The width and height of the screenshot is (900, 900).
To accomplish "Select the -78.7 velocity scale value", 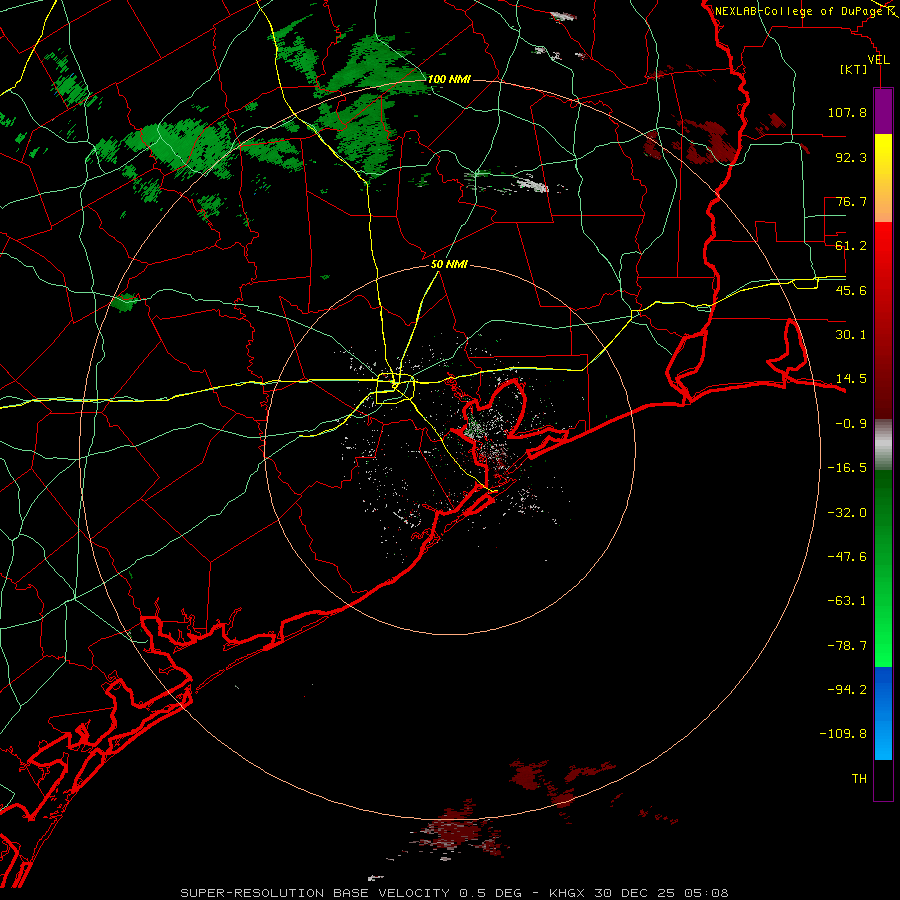I will (847, 646).
